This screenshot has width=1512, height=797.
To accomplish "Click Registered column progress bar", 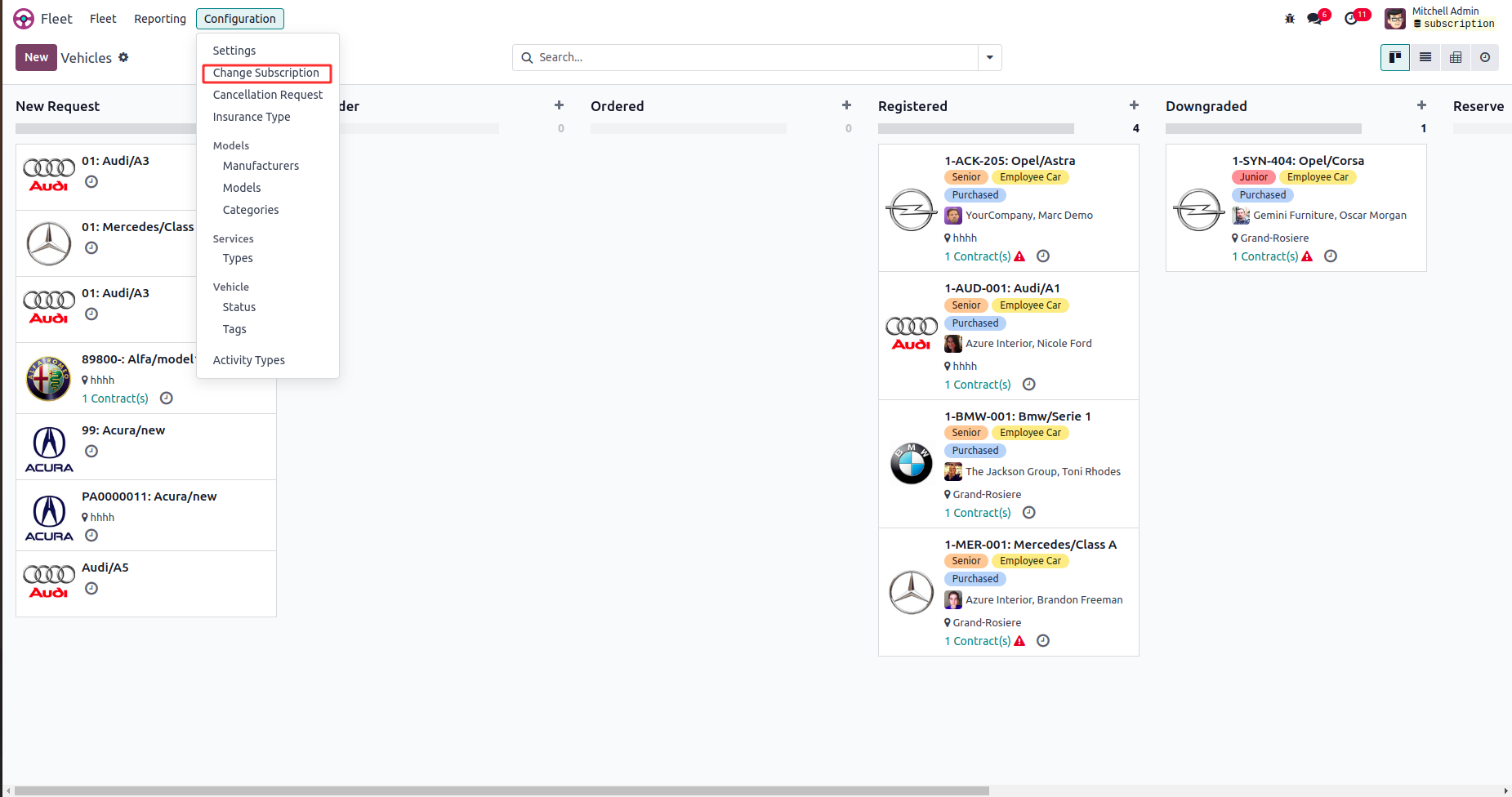I will pos(976,128).
